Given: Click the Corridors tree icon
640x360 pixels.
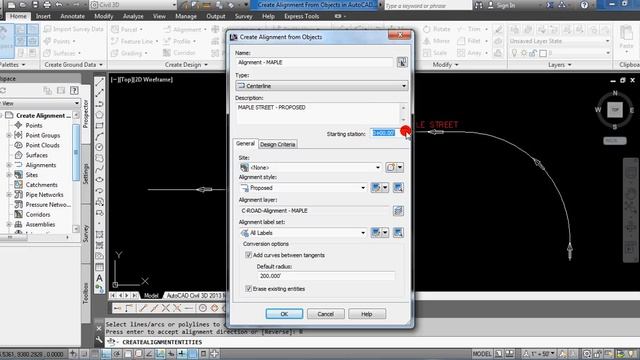Looking at the screenshot, I should (18, 214).
